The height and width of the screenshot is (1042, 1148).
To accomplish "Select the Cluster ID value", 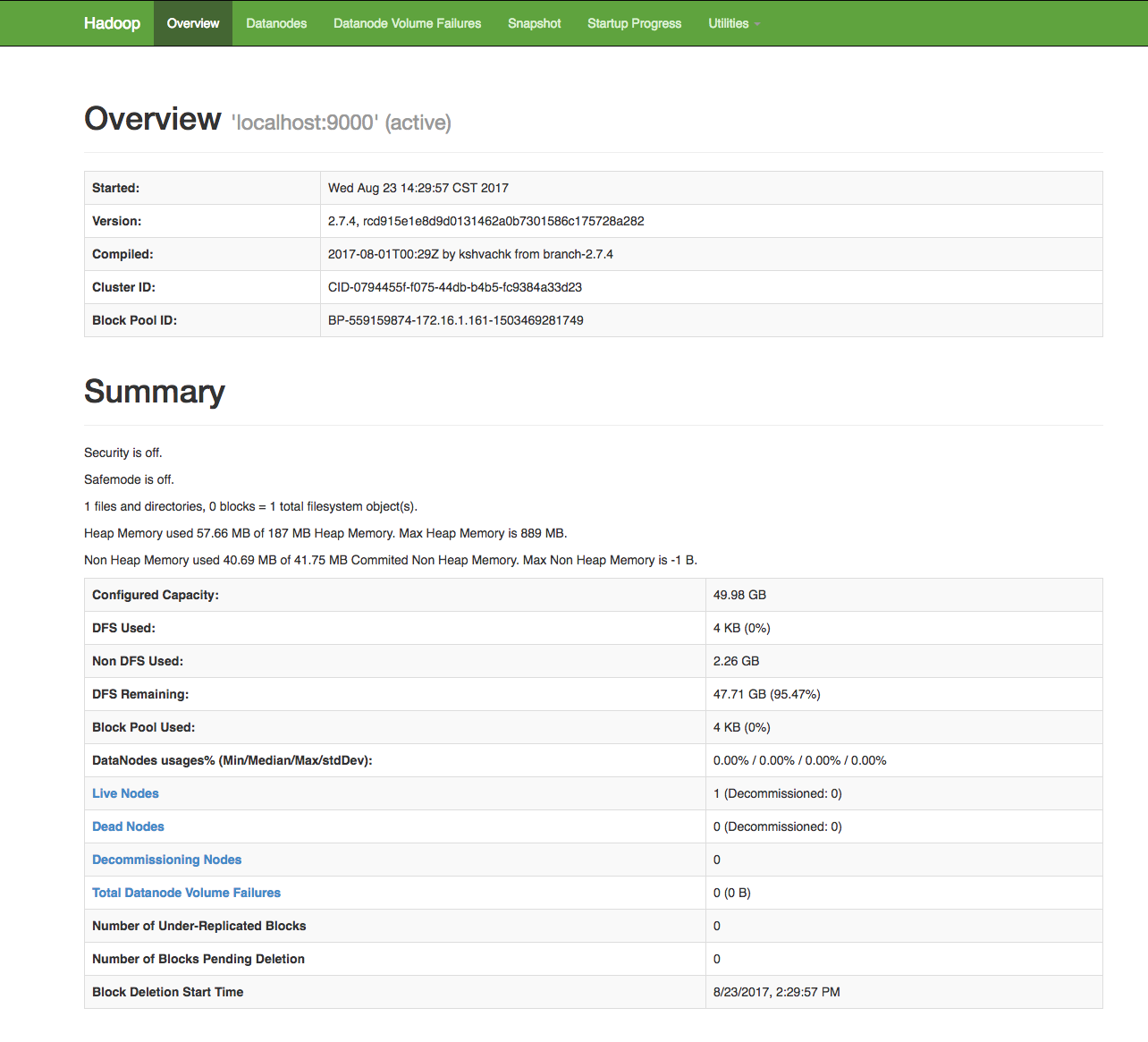I will click(x=455, y=287).
